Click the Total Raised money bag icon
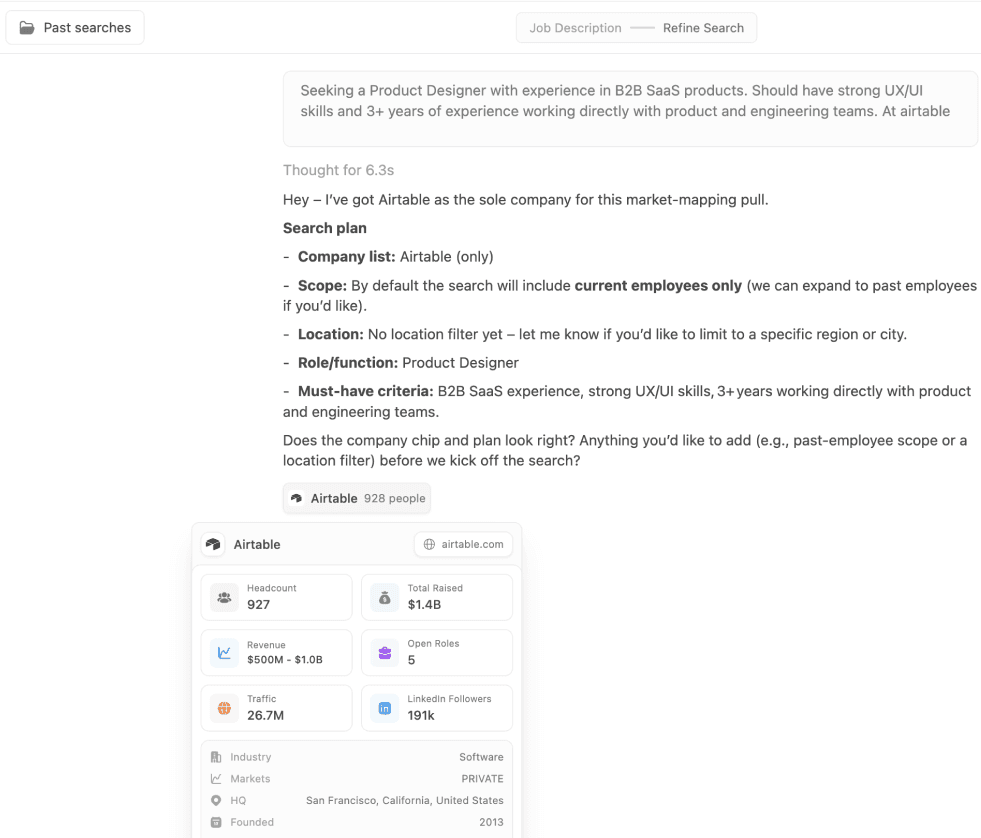This screenshot has width=981, height=838. pyautogui.click(x=385, y=598)
